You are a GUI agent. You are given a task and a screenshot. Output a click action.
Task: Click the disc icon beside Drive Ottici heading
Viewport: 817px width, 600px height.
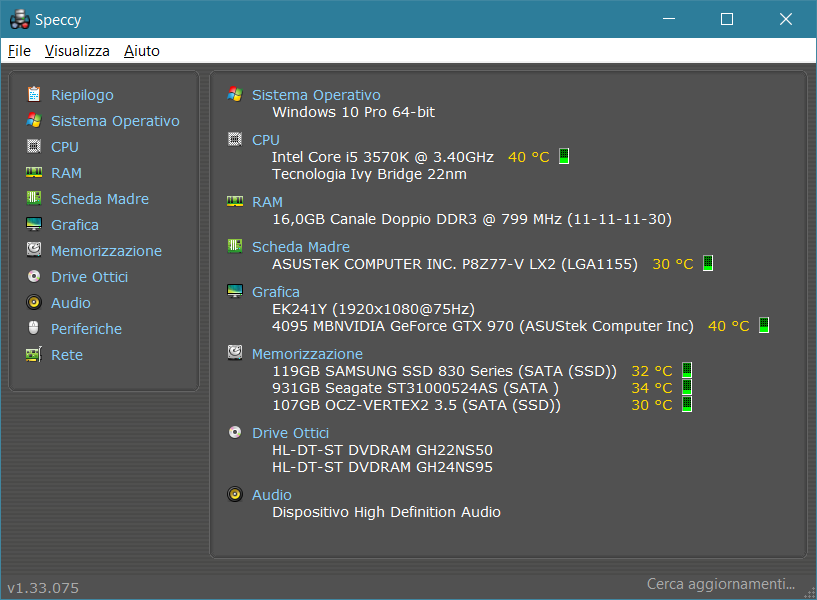point(235,432)
